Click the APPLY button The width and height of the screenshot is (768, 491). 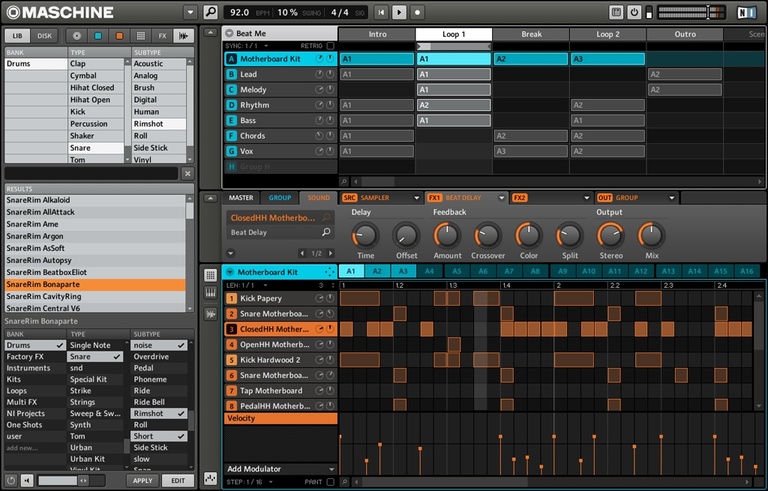[x=143, y=481]
